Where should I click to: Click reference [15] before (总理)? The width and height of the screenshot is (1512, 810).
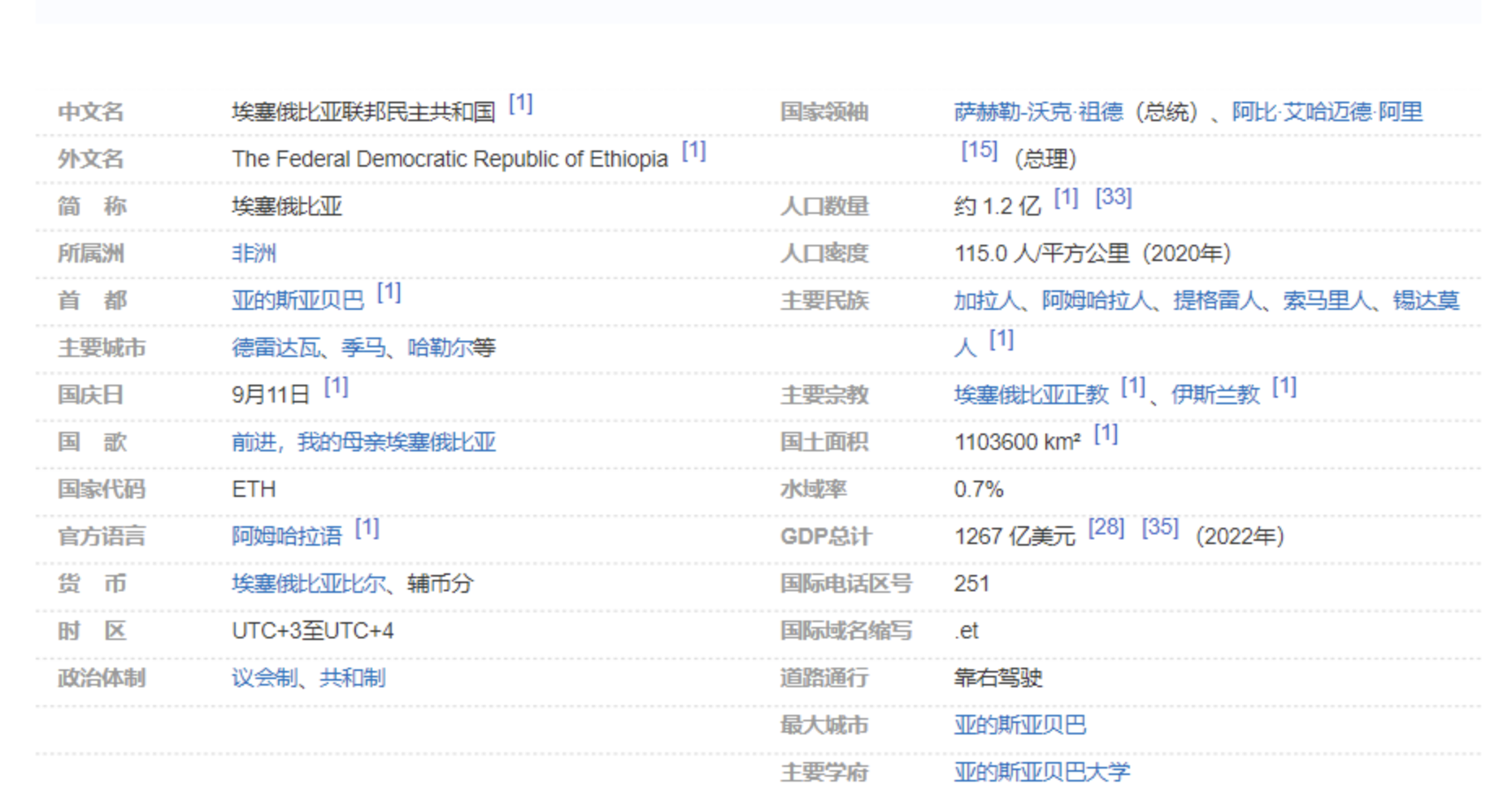click(979, 150)
